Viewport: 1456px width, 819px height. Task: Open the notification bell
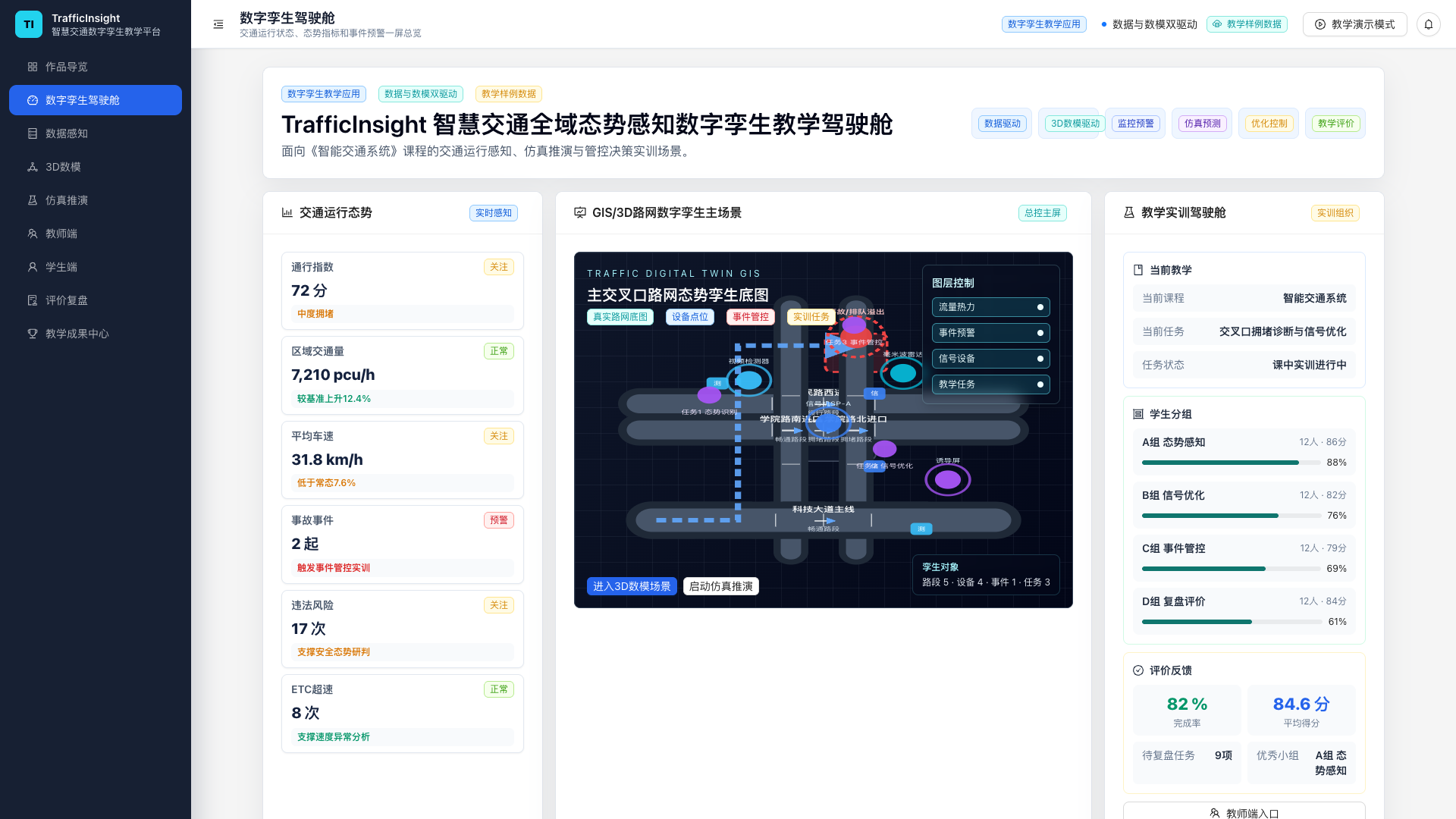[x=1429, y=24]
